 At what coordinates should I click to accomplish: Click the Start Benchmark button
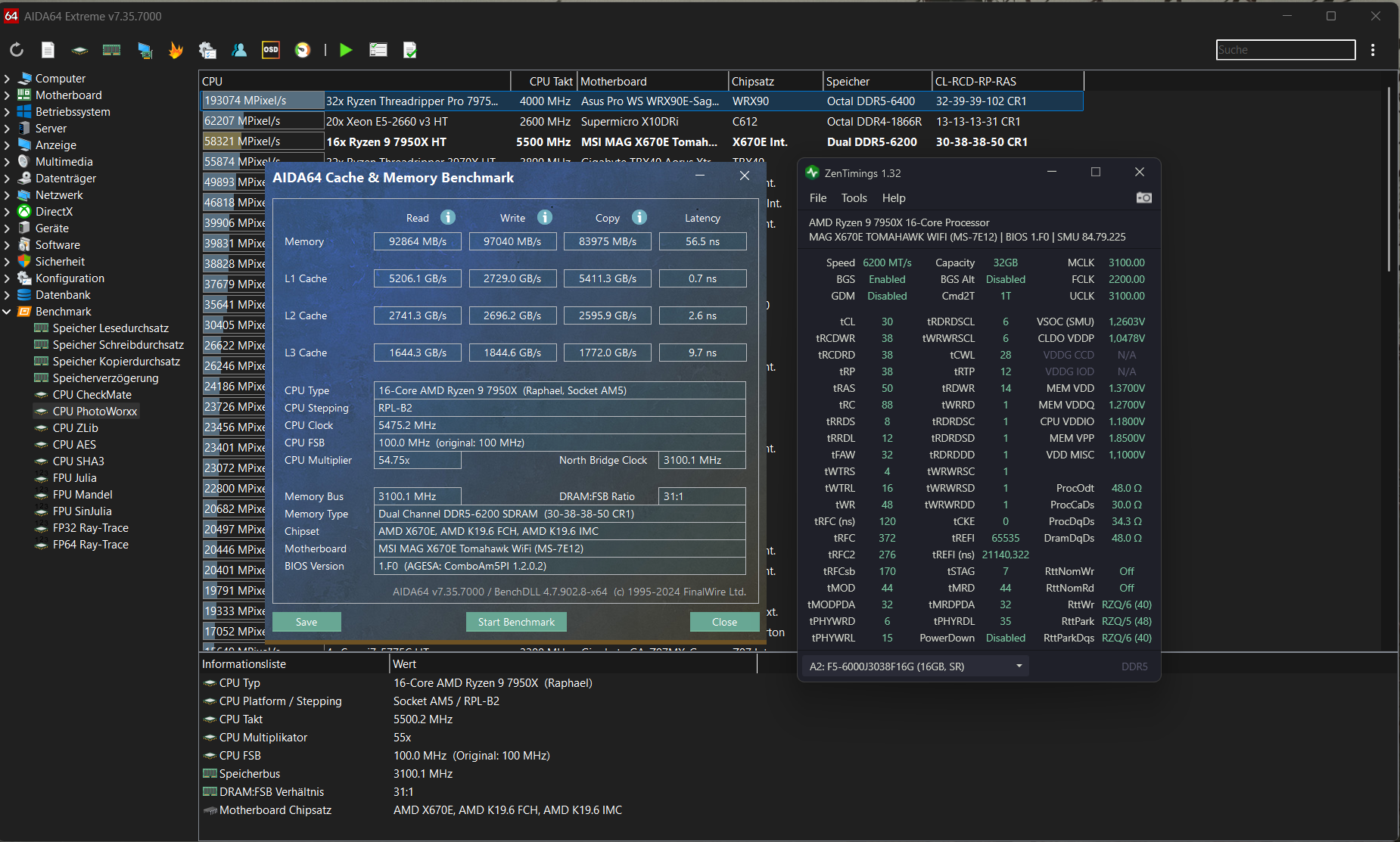point(516,622)
